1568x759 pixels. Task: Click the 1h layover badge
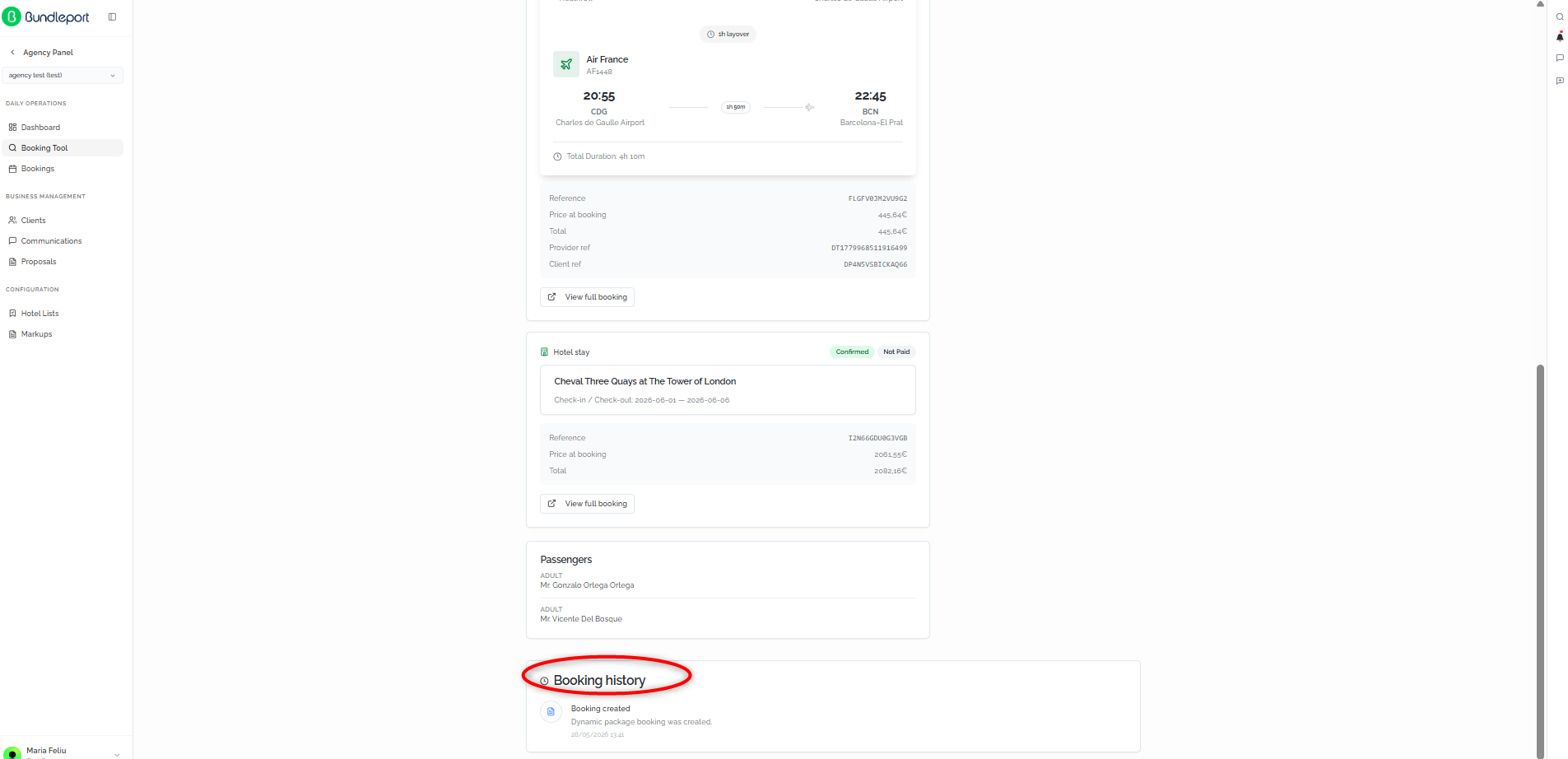[x=728, y=34]
